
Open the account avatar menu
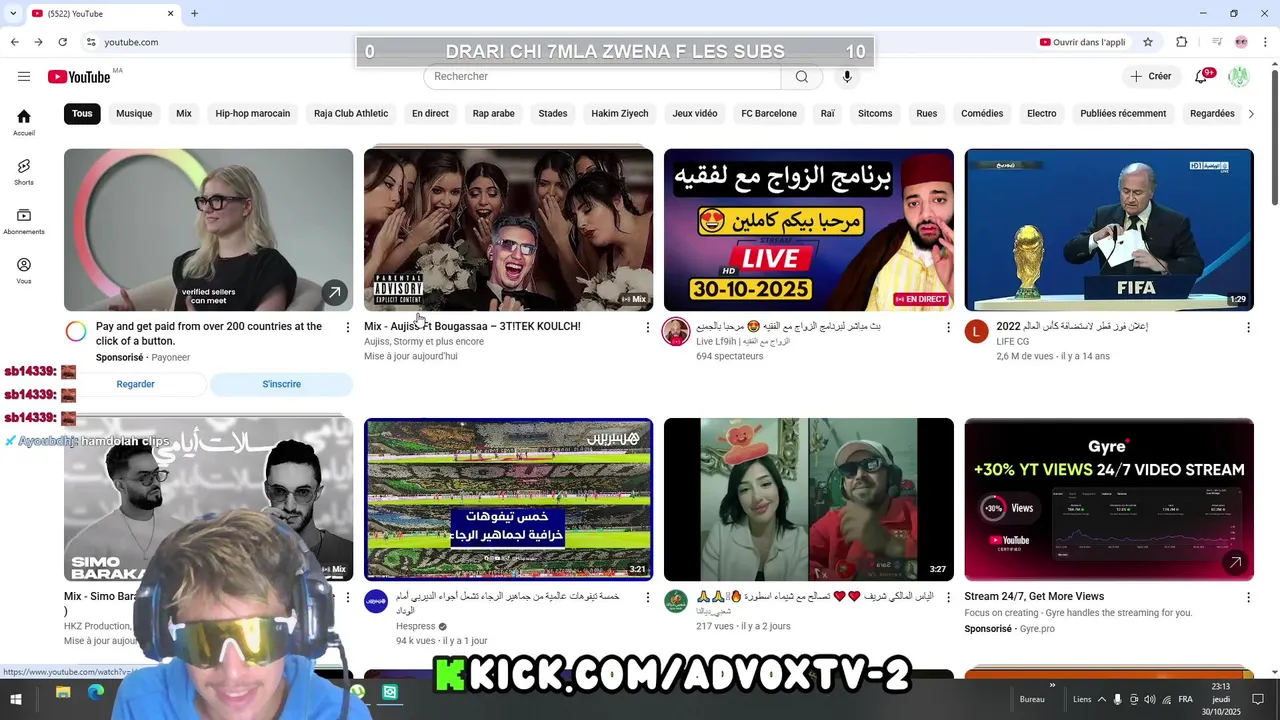coord(1239,77)
